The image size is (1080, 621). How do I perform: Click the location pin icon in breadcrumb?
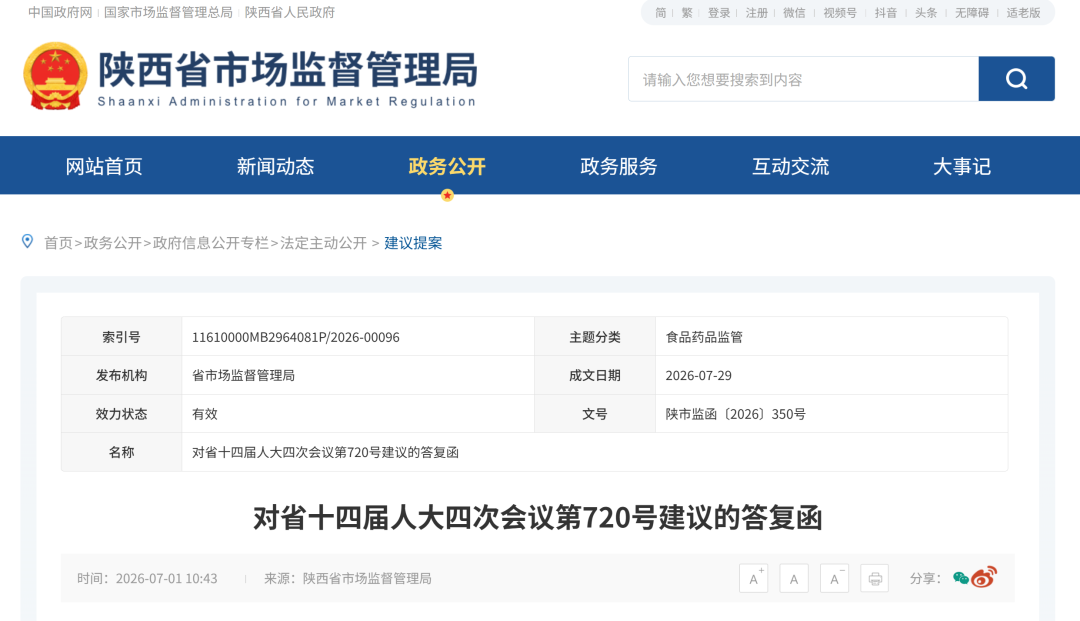[x=28, y=241]
